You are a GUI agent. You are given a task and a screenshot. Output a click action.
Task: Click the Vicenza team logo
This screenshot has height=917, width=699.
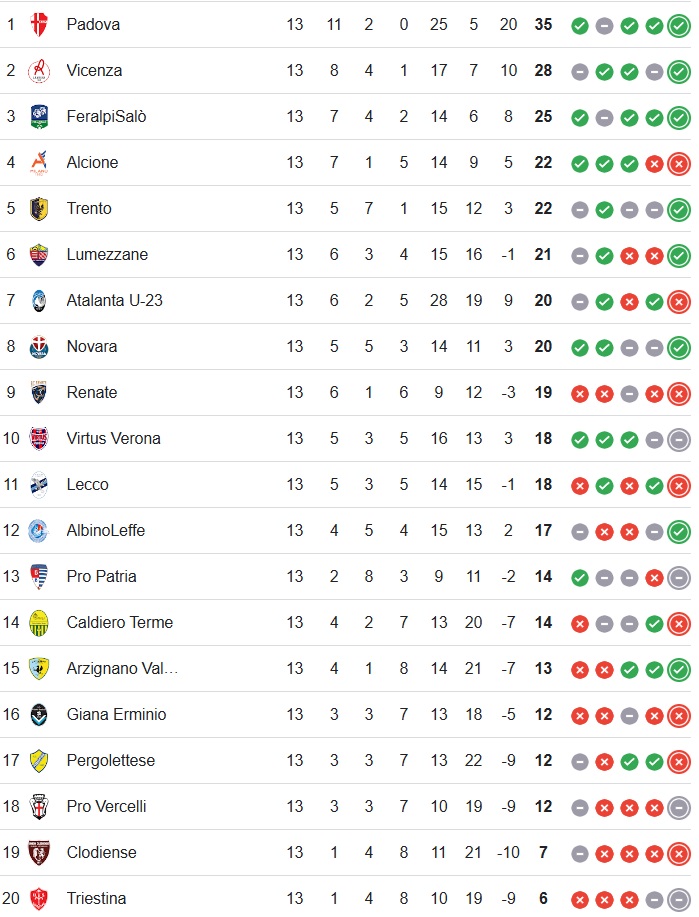click(x=39, y=70)
